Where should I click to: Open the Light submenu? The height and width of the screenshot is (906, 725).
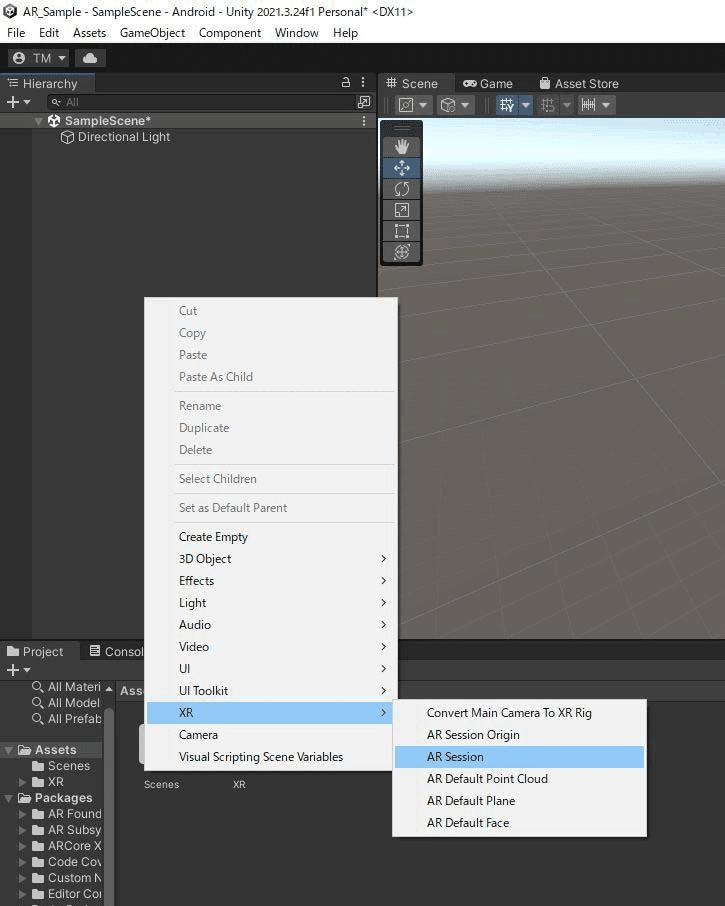pyautogui.click(x=270, y=603)
